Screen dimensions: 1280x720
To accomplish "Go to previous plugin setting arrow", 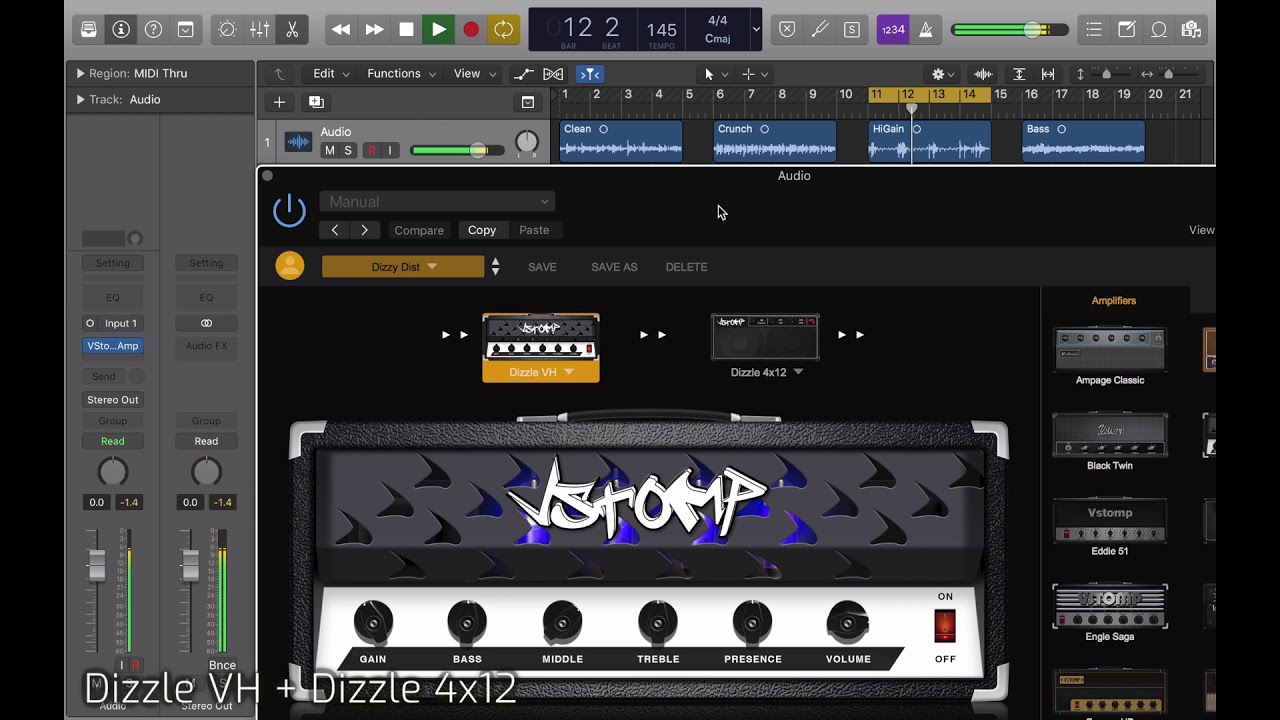I will click(335, 230).
